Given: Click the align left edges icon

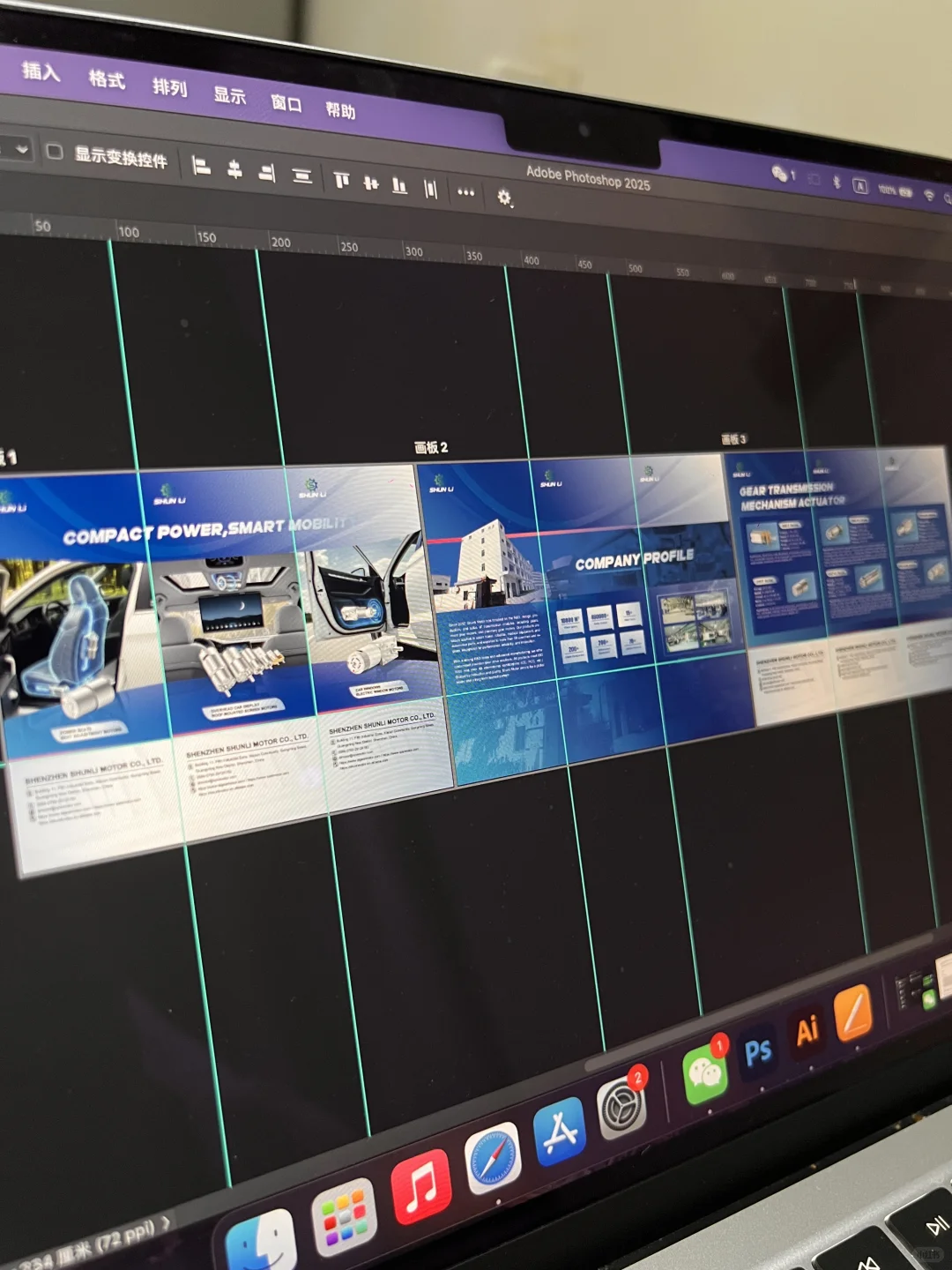Looking at the screenshot, I should [x=202, y=166].
